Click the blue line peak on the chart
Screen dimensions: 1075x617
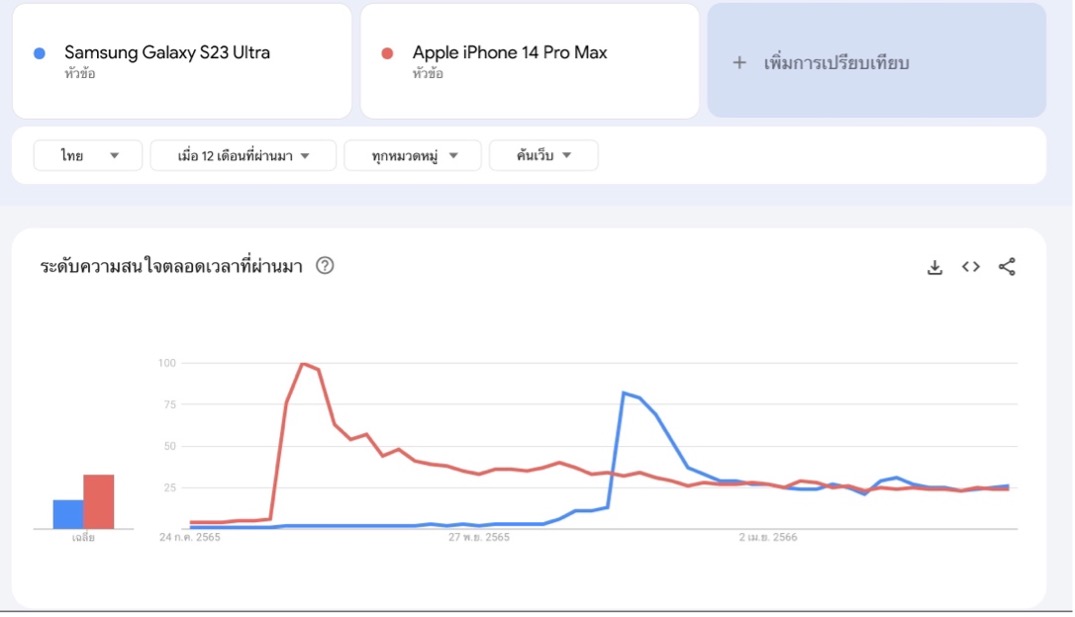(x=623, y=392)
